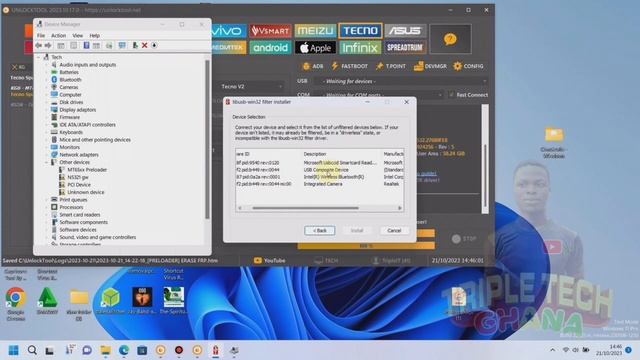Click the horizontal scrollbar in device list
The height and width of the screenshot is (360, 640).
305,208
